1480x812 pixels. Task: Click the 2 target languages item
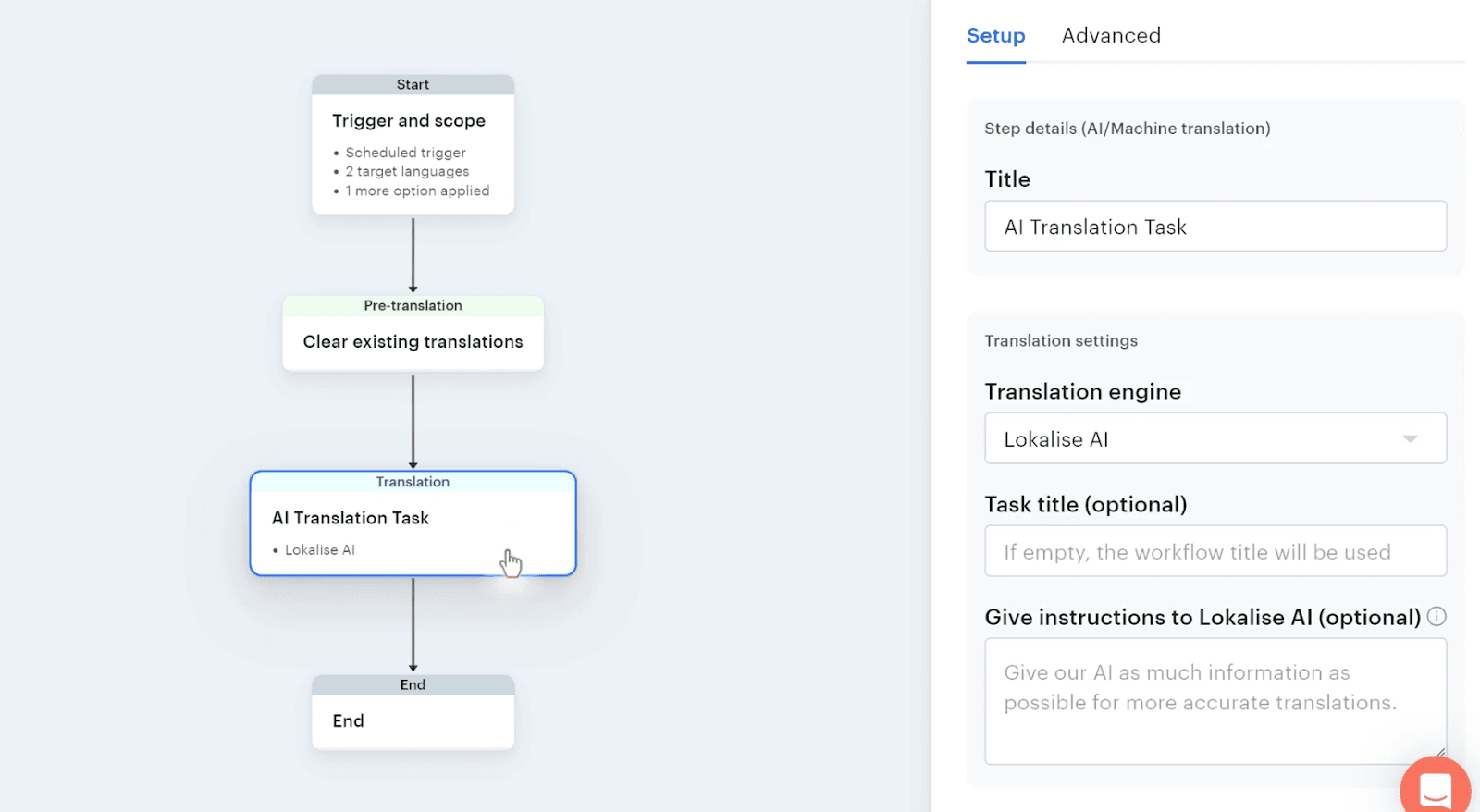click(x=407, y=172)
